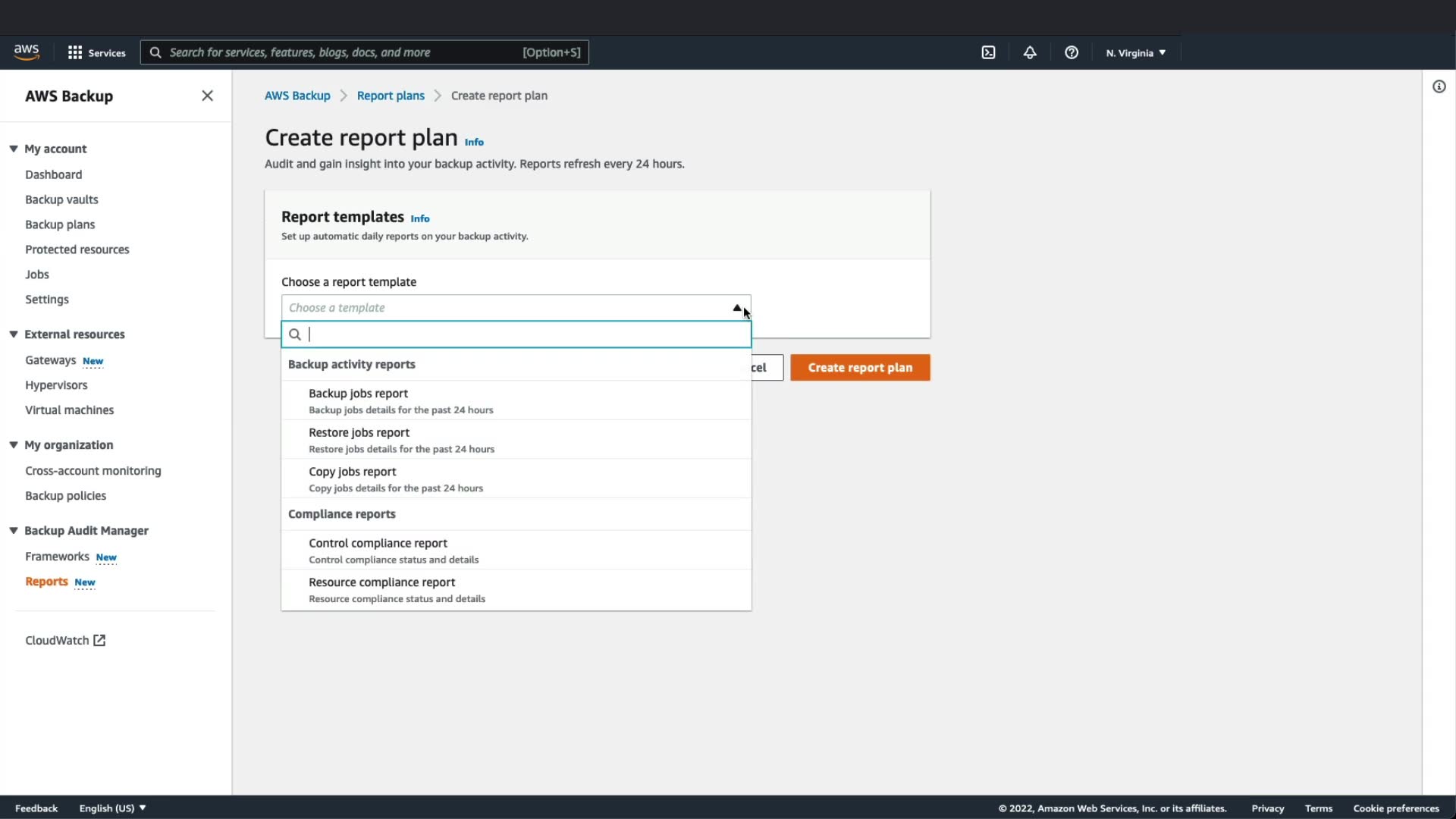The image size is (1456, 819).
Task: Launch CloudShell terminal icon in header
Action: 988,52
